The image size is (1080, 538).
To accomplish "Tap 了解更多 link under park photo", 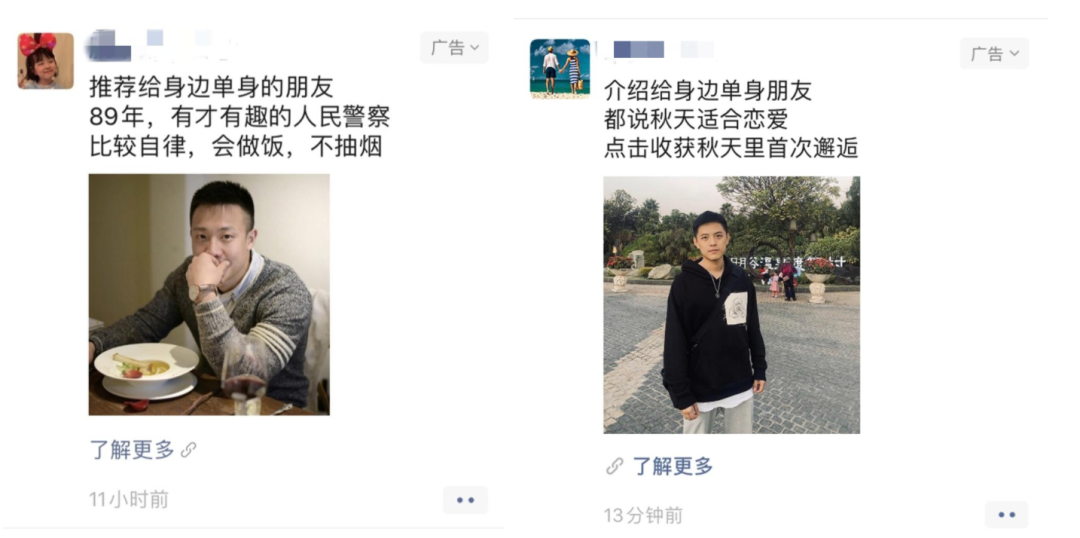I will coord(672,466).
